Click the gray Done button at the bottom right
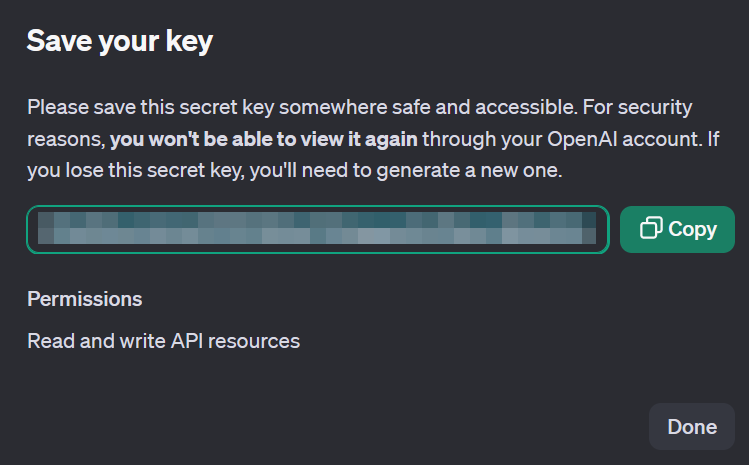This screenshot has width=749, height=465. point(692,426)
